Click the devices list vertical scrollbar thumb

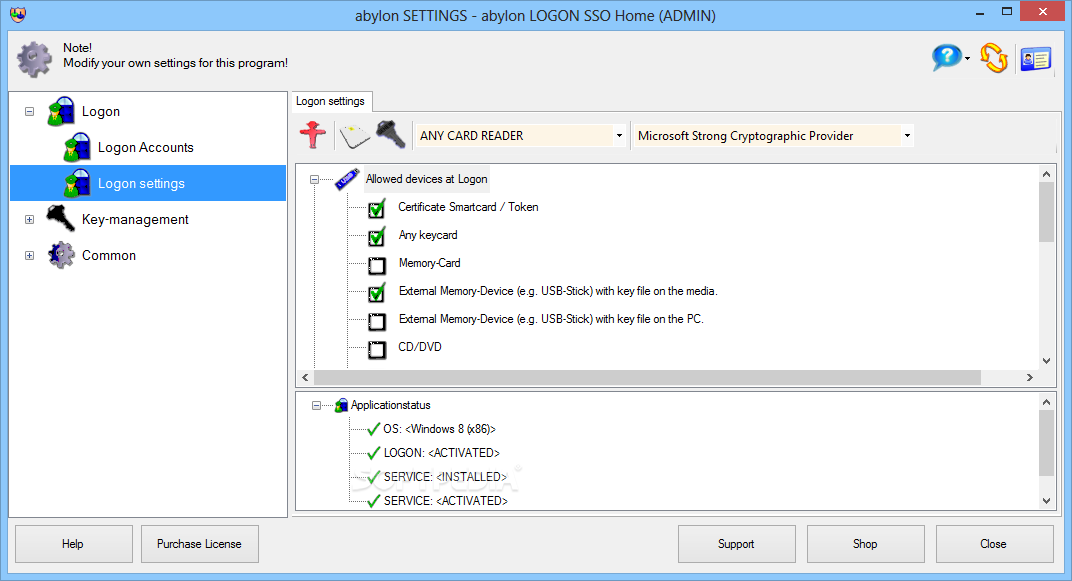[x=1046, y=212]
